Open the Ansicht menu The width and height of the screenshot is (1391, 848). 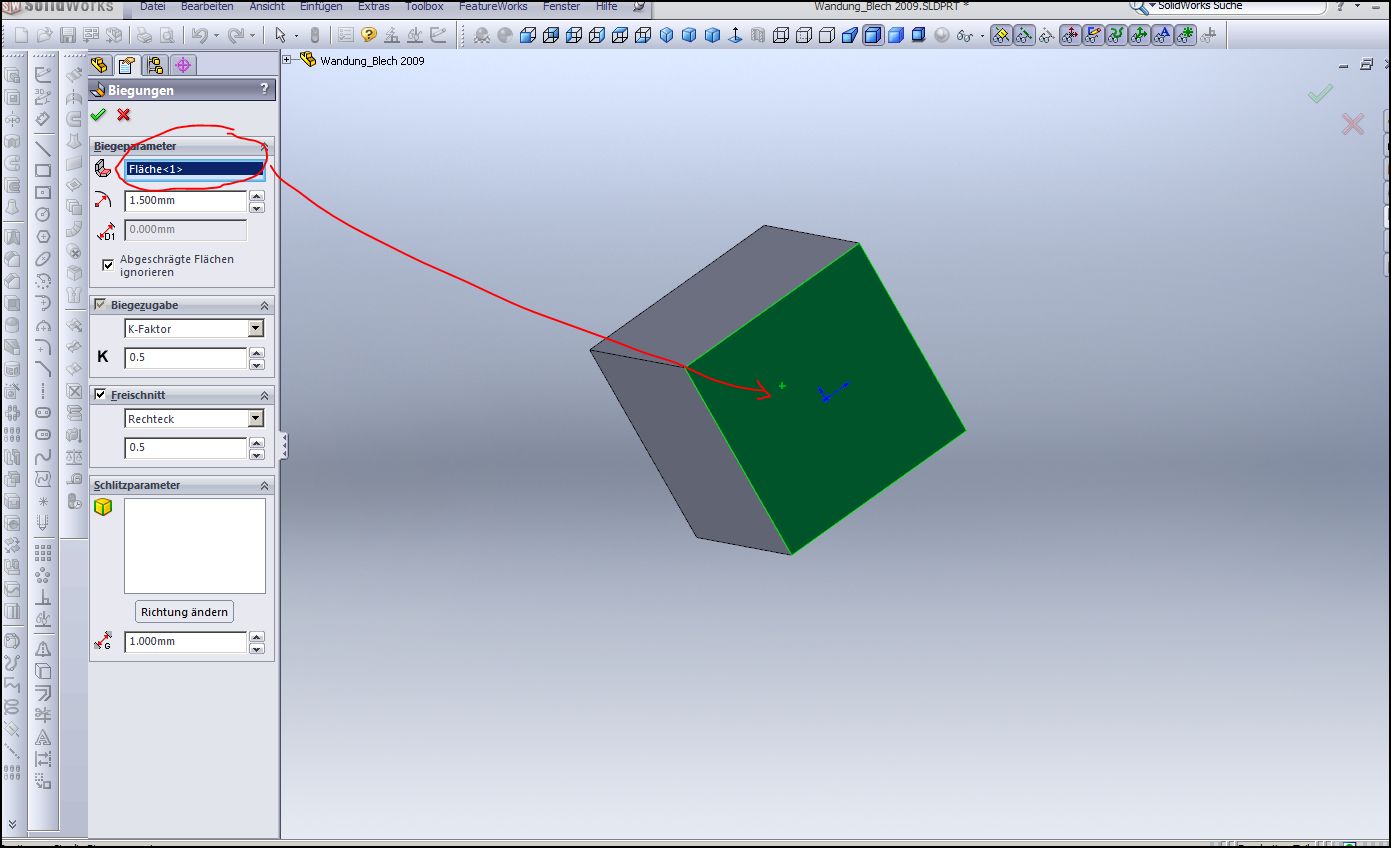pyautogui.click(x=267, y=6)
